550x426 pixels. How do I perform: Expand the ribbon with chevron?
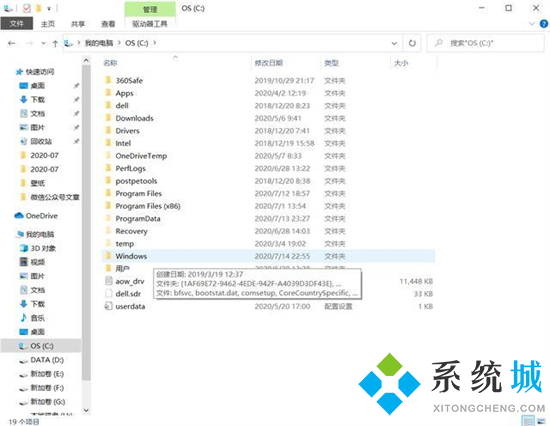click(532, 24)
